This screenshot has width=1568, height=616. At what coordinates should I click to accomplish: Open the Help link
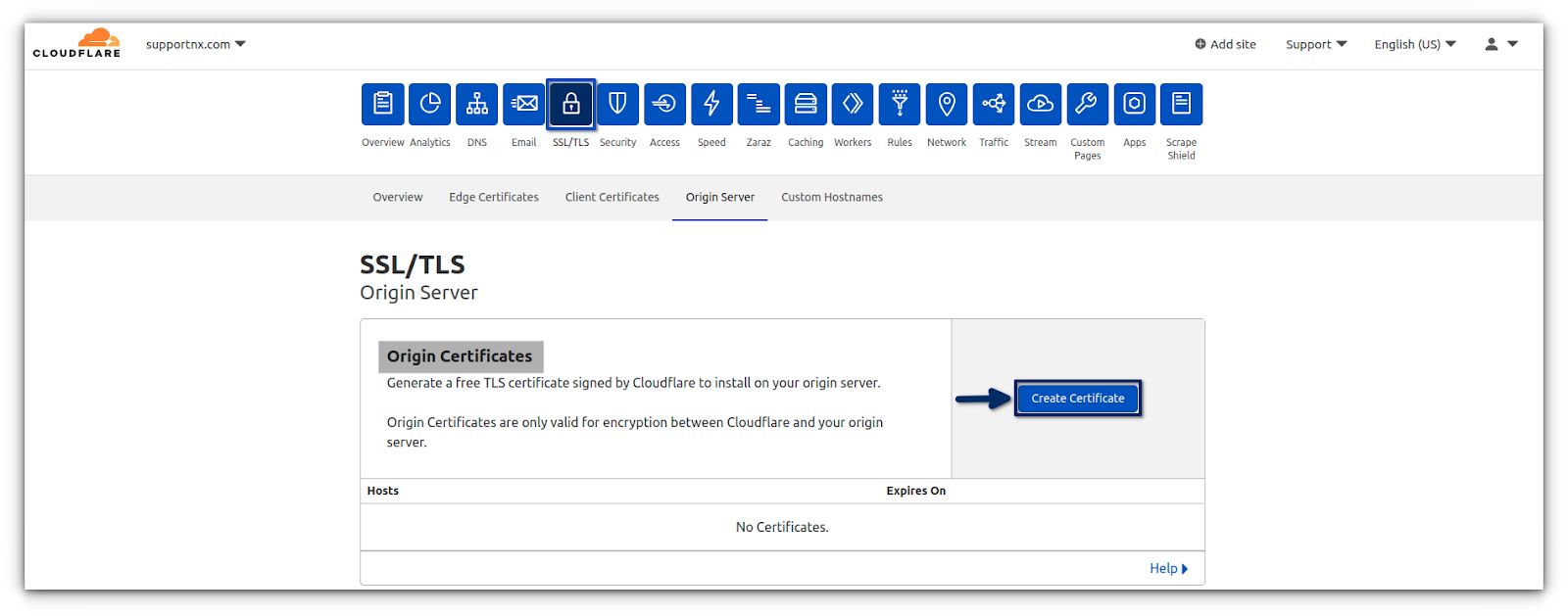[1168, 568]
